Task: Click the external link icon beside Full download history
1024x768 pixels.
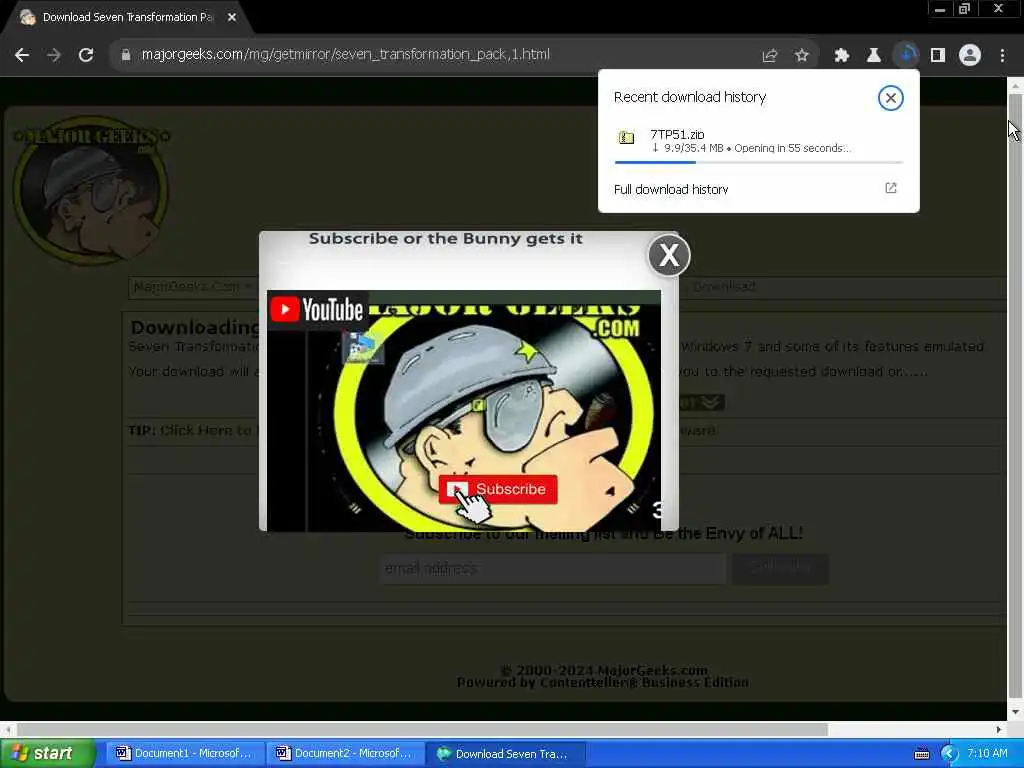Action: 891,188
